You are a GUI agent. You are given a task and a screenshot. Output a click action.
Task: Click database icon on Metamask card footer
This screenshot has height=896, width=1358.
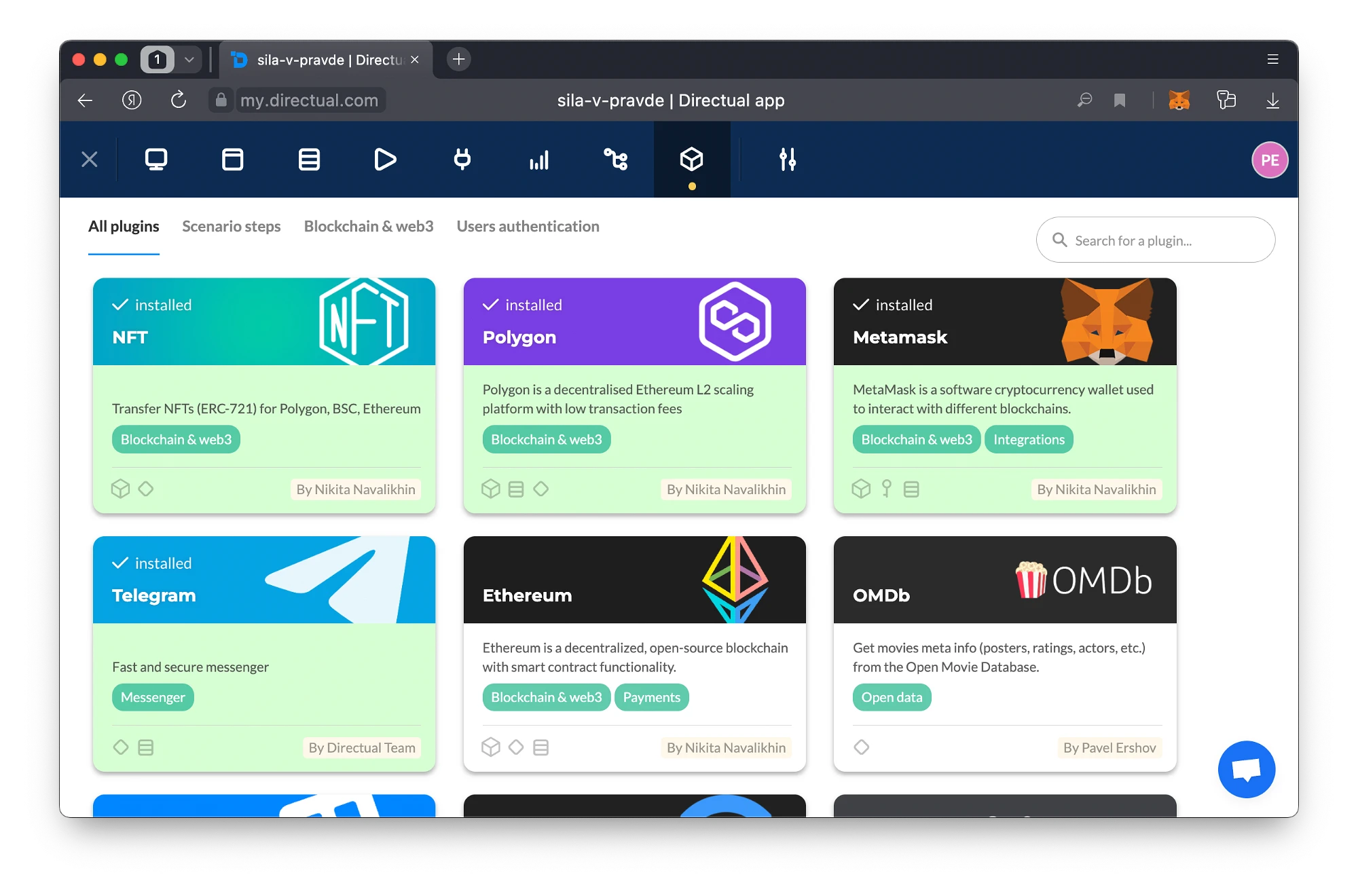pos(911,489)
